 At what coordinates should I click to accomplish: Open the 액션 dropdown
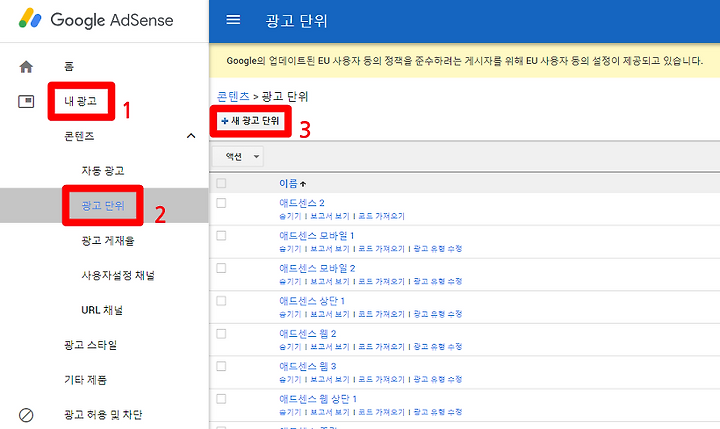pyautogui.click(x=238, y=157)
